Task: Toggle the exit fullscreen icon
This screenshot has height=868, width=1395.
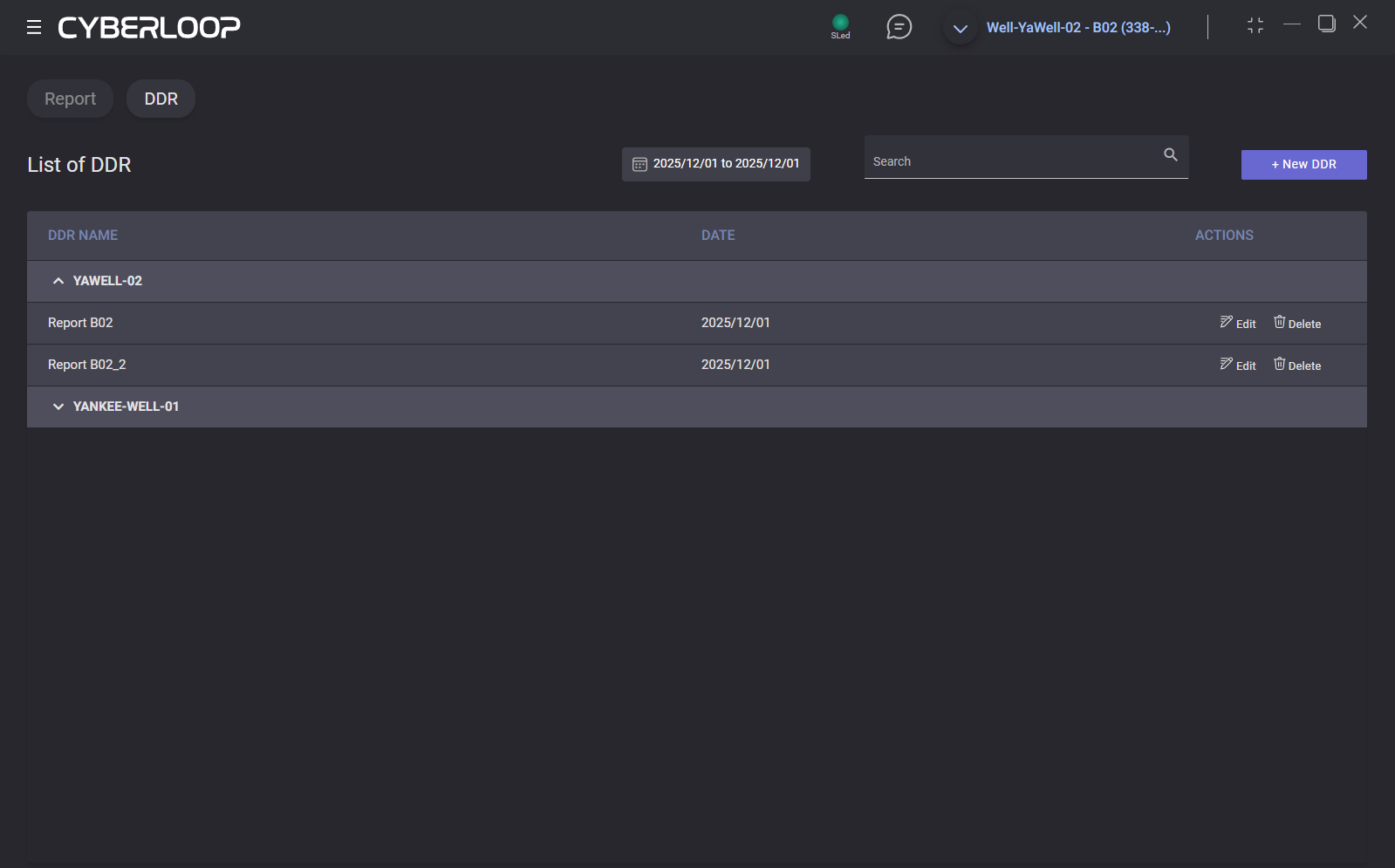Action: (1255, 26)
